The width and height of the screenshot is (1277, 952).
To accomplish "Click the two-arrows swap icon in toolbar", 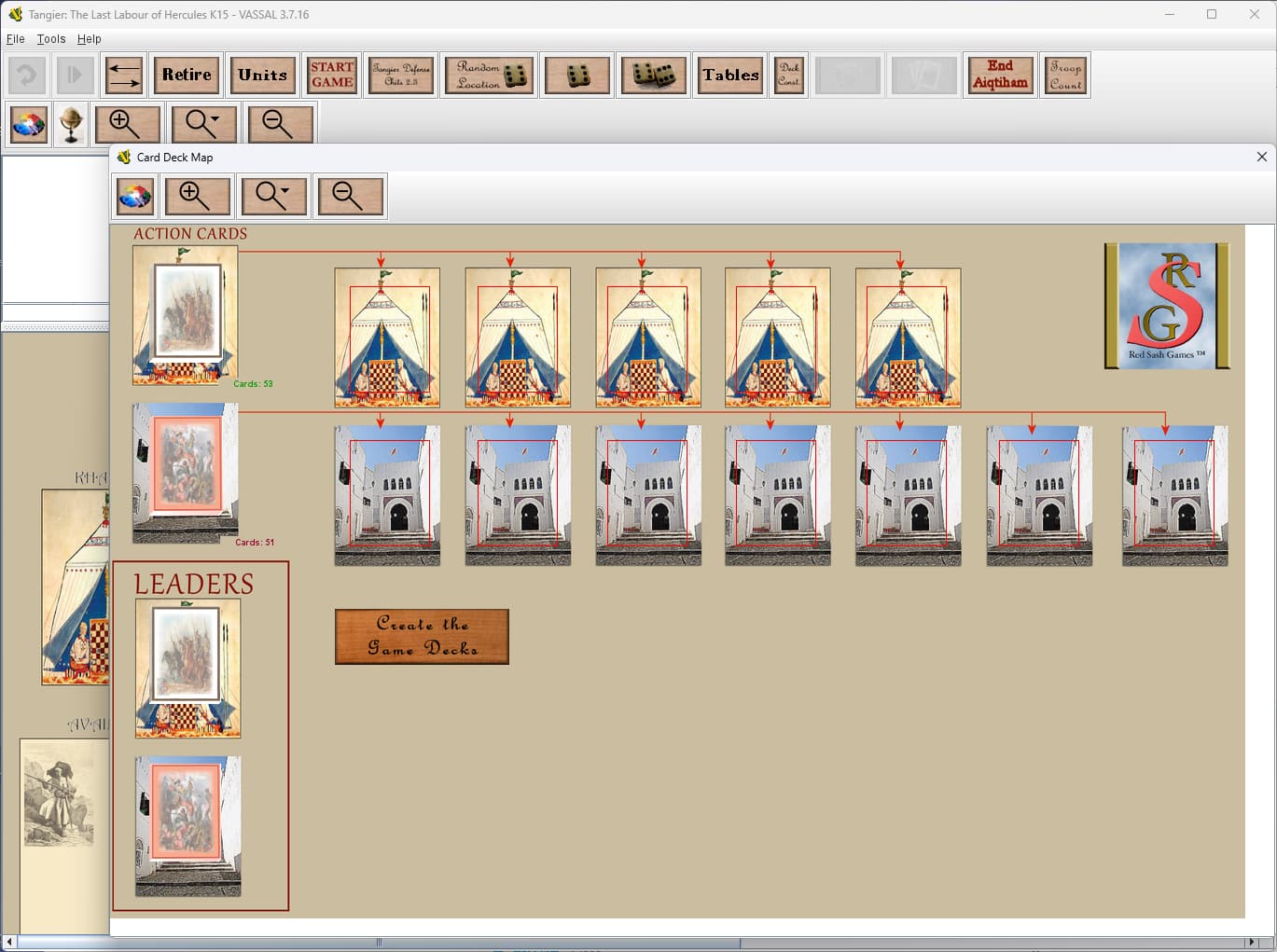I will click(124, 76).
